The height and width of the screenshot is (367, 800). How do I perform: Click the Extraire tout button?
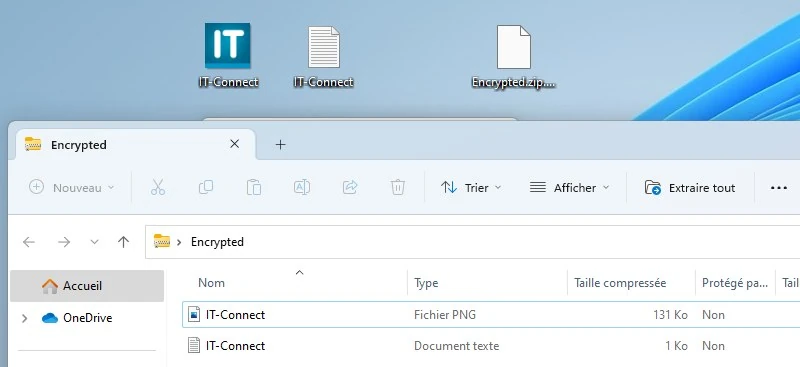point(690,187)
